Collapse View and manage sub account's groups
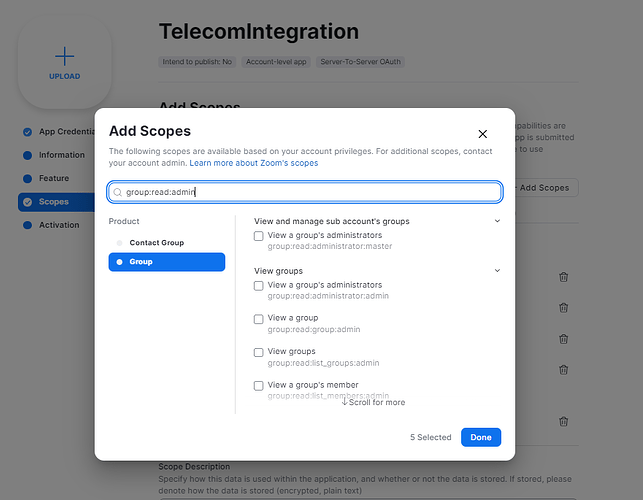 point(497,220)
